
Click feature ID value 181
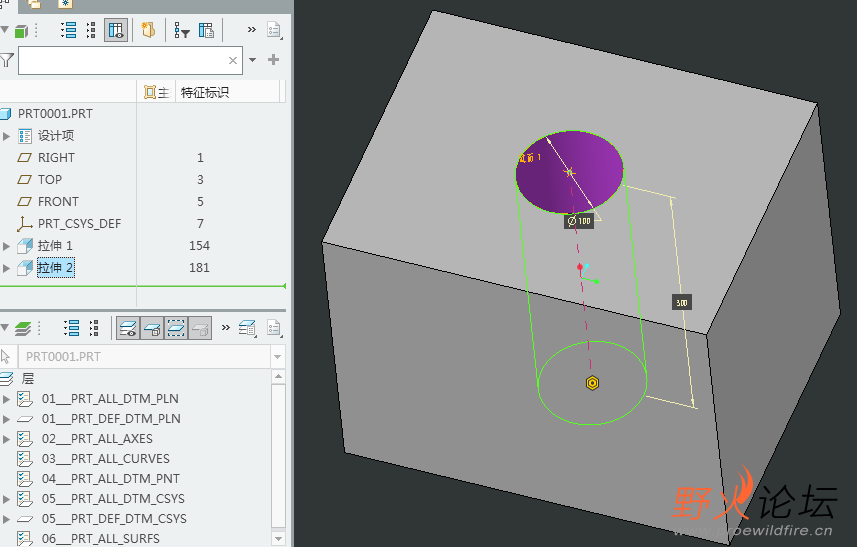coord(199,268)
